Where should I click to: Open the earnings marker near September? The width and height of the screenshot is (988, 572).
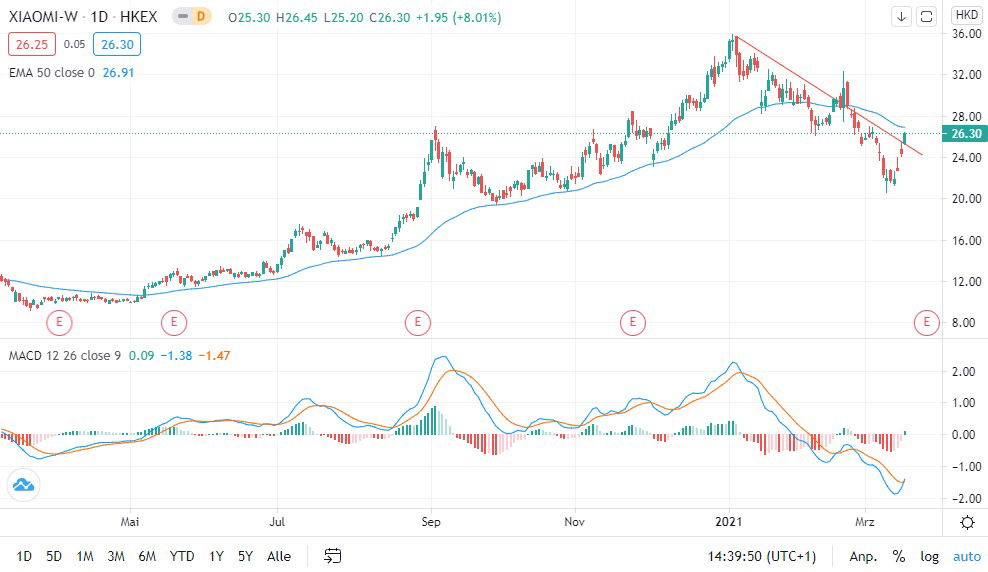pyautogui.click(x=417, y=322)
